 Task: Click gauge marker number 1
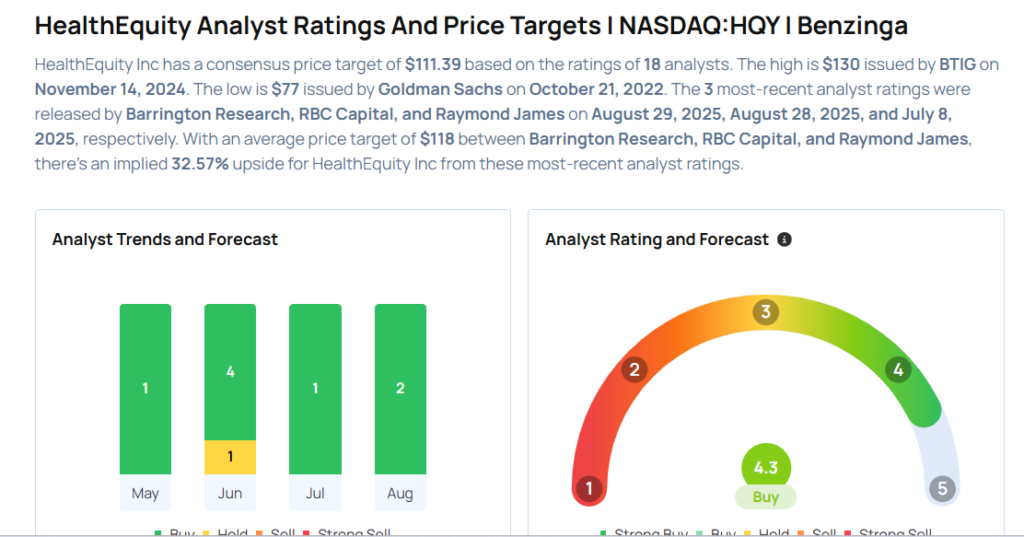[590, 489]
